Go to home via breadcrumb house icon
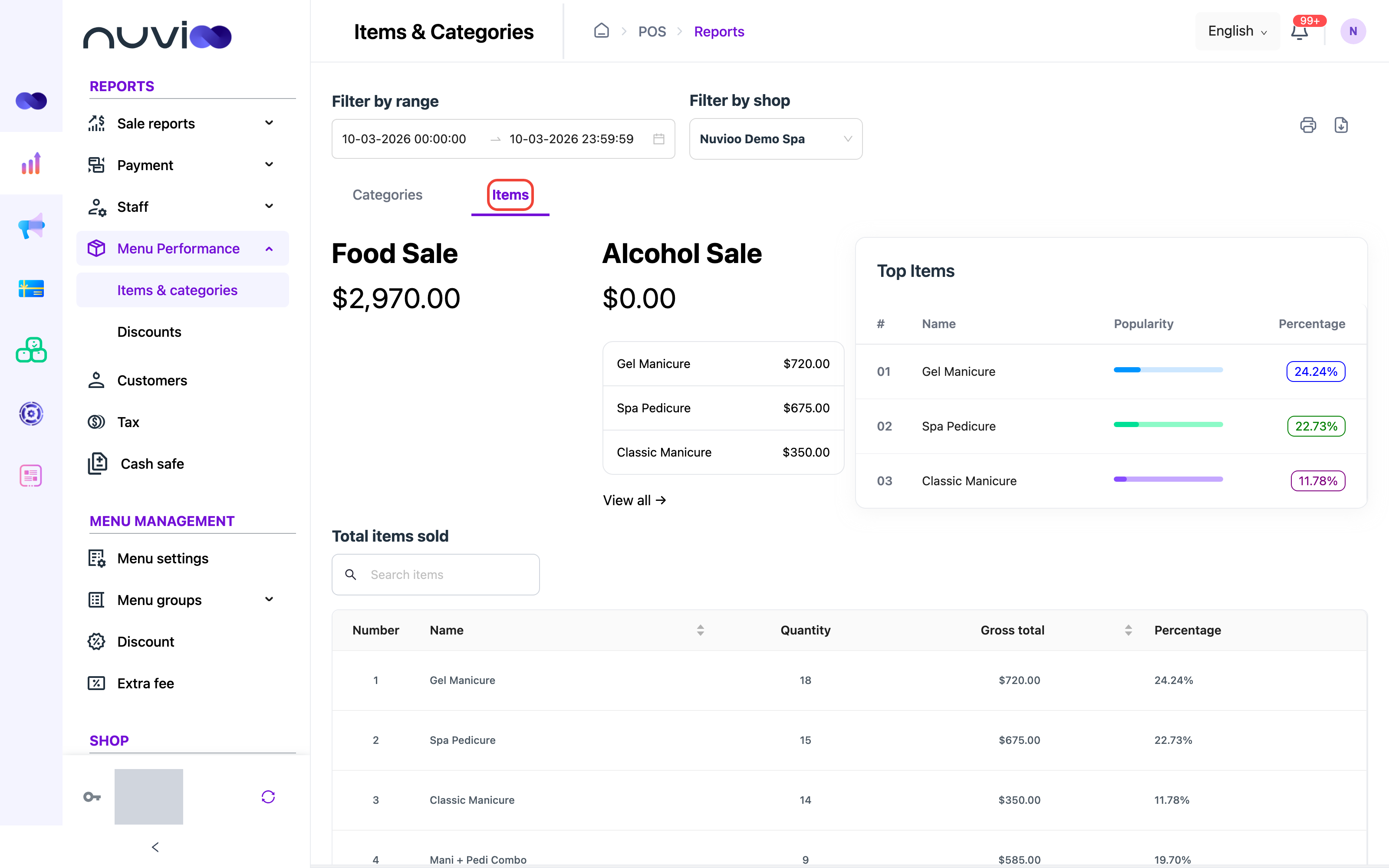The image size is (1389, 868). (x=601, y=30)
